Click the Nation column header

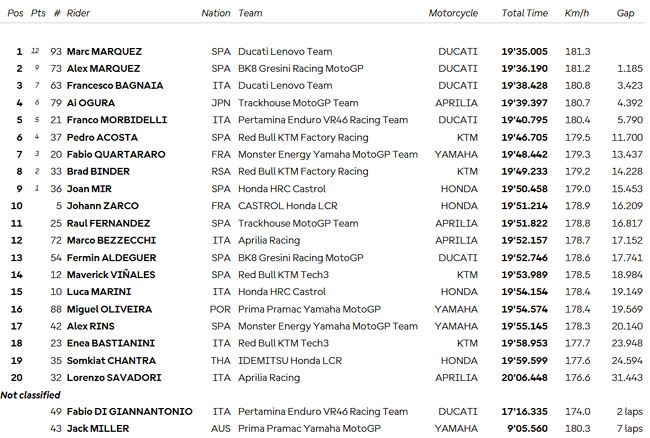(216, 13)
